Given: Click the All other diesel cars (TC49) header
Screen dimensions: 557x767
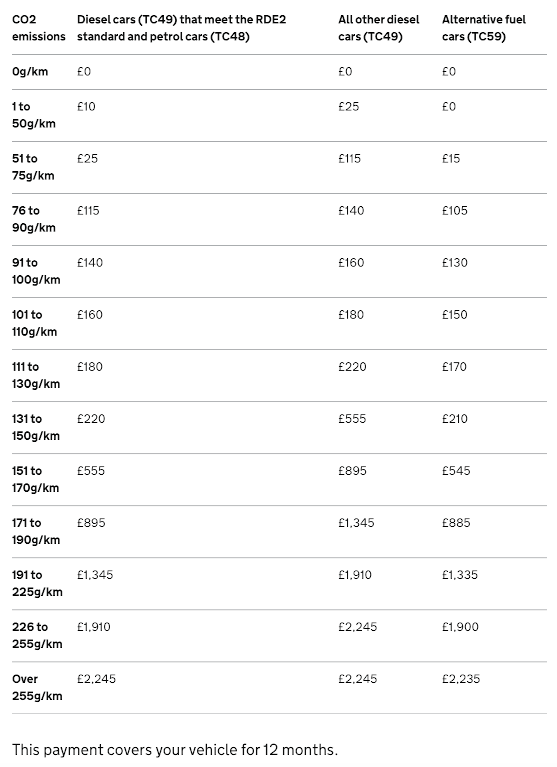Looking at the screenshot, I should 379,28.
